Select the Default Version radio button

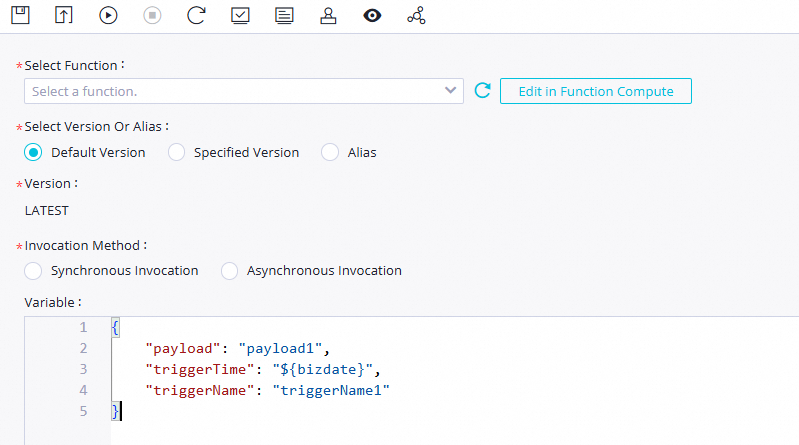coord(33,153)
